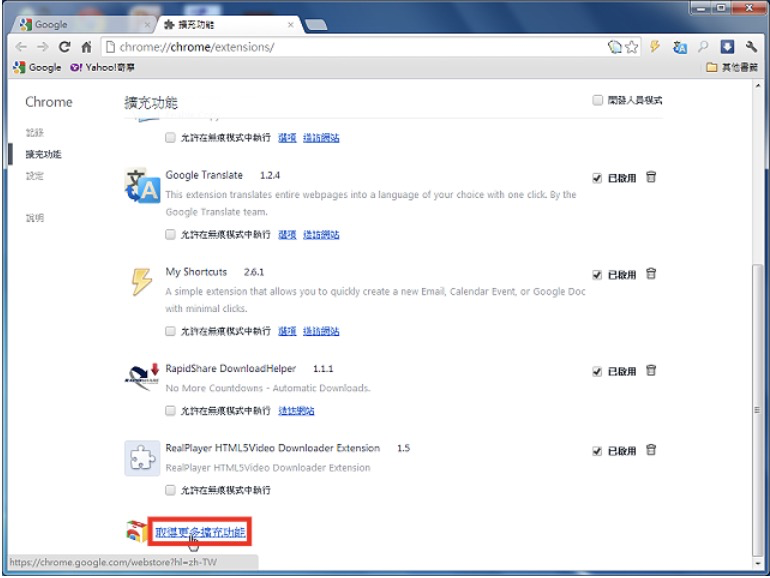Viewport: 770px width, 578px height.
Task: Go to home page via house icon
Action: (86, 47)
